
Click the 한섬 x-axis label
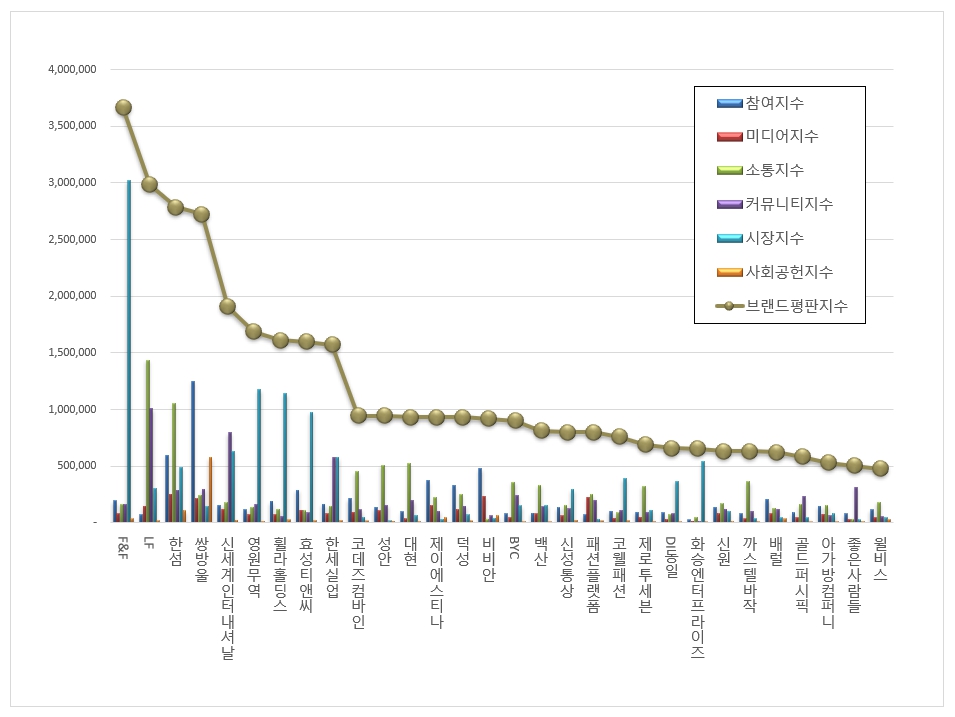(175, 551)
